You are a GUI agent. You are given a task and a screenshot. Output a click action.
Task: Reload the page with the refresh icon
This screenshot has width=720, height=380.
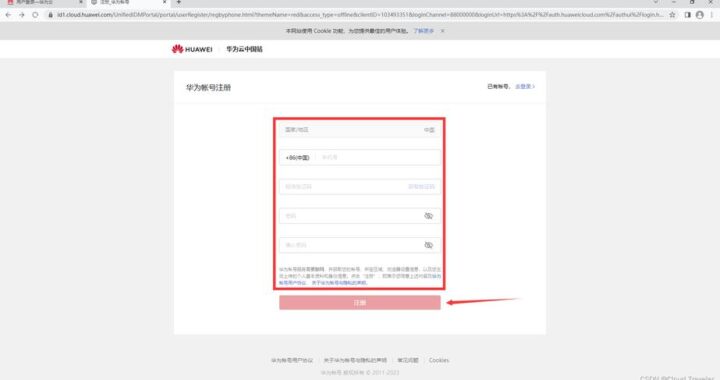[35, 15]
